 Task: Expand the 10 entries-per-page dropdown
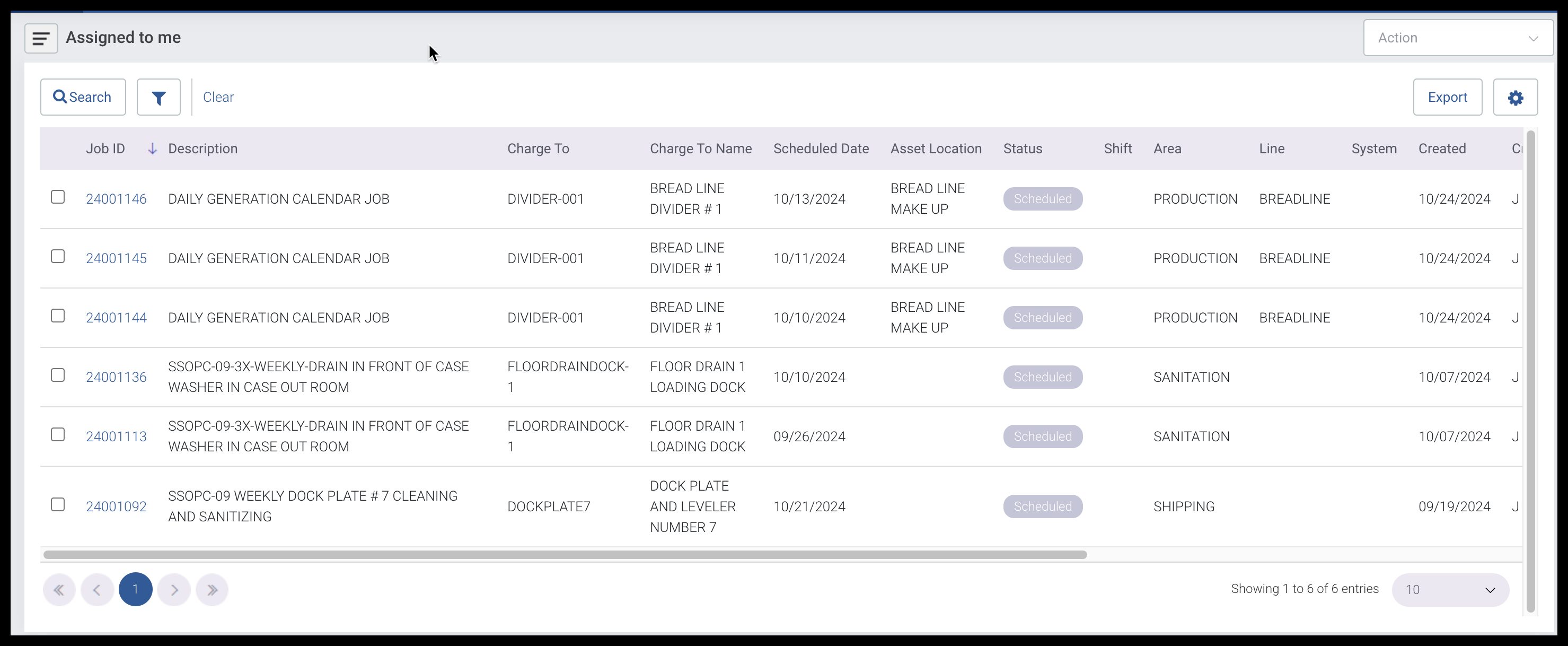[1450, 589]
